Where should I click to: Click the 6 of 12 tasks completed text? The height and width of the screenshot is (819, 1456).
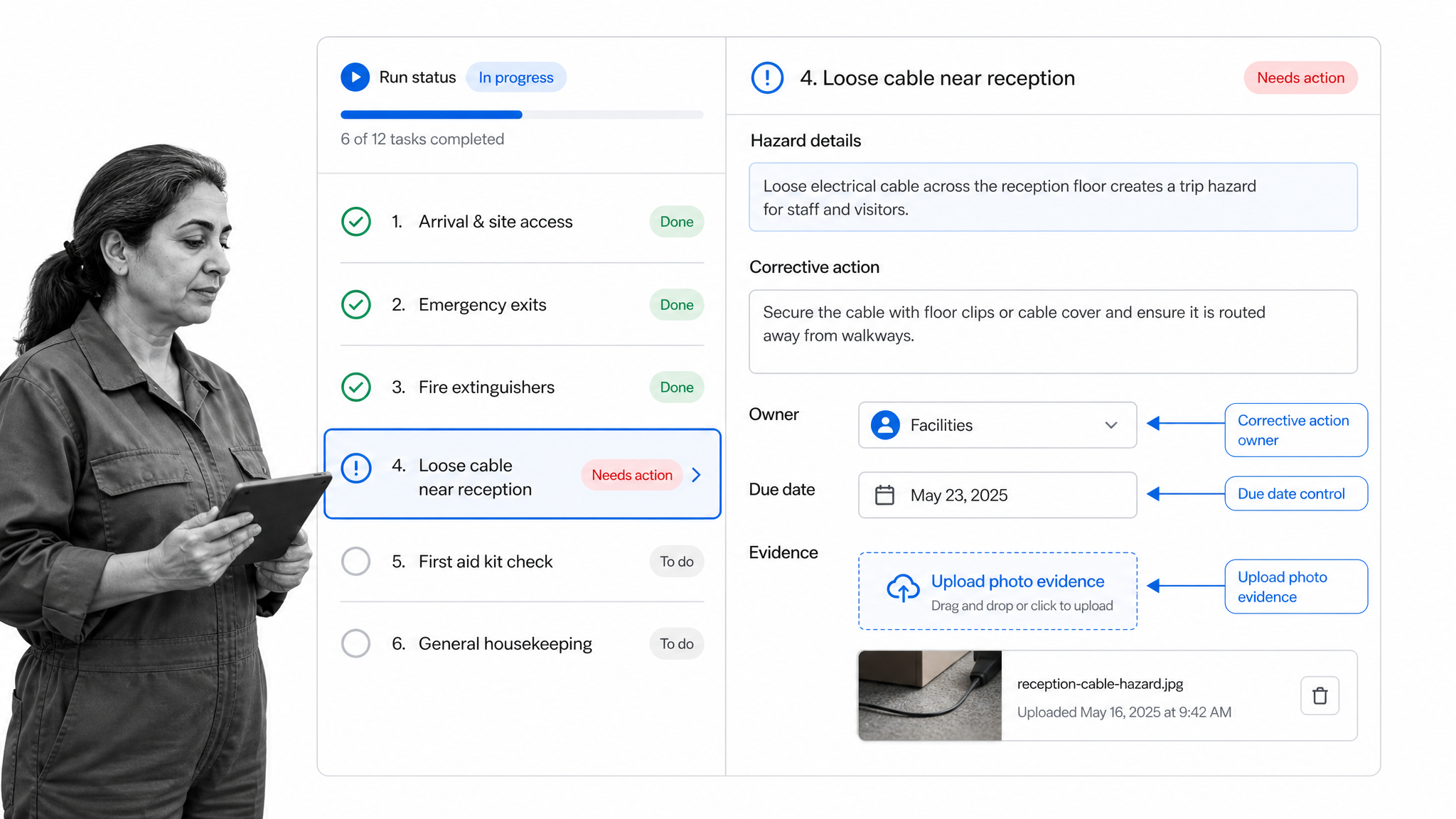click(422, 139)
